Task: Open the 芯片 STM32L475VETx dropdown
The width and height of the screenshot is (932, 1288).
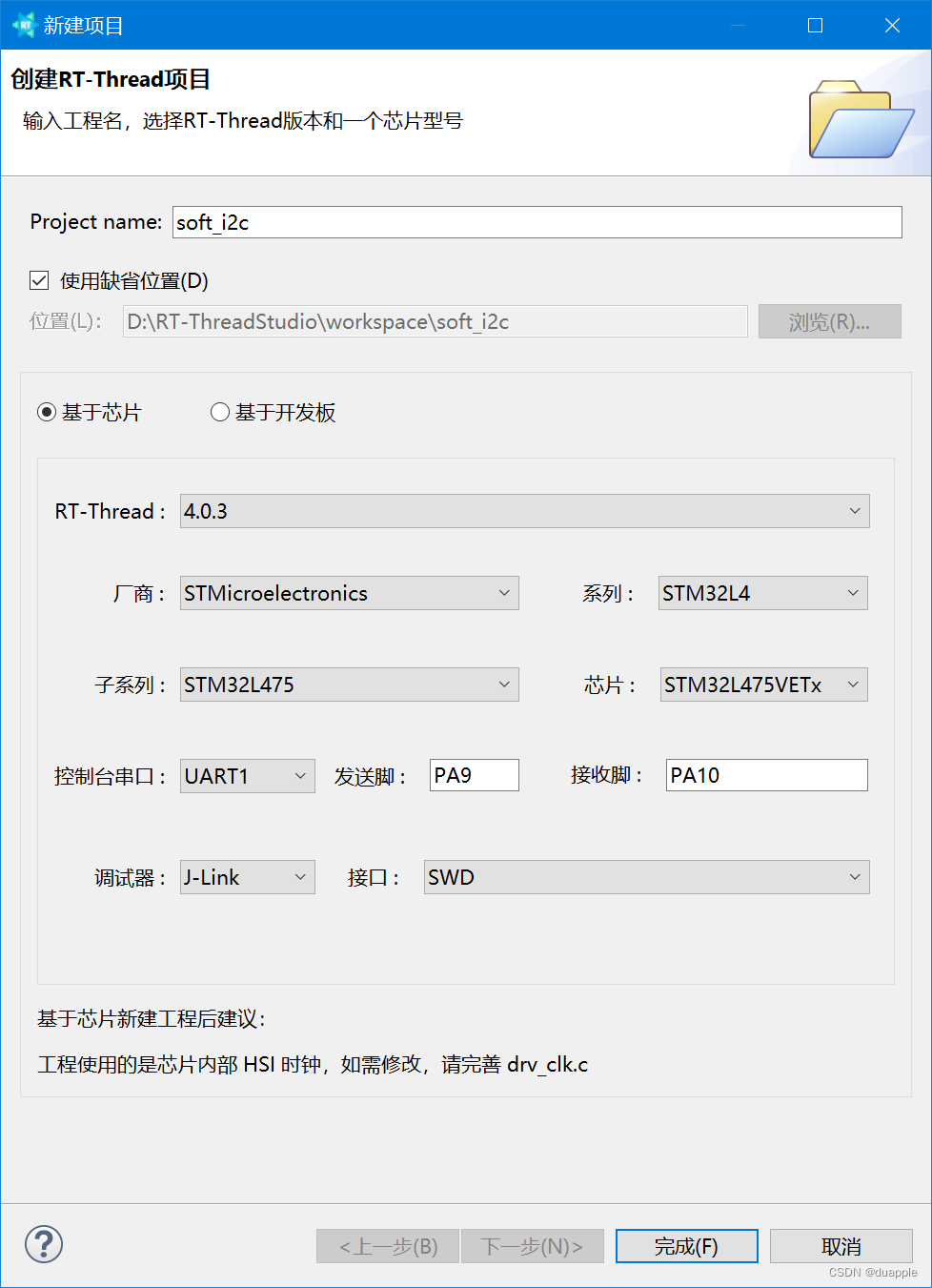Action: (x=764, y=685)
